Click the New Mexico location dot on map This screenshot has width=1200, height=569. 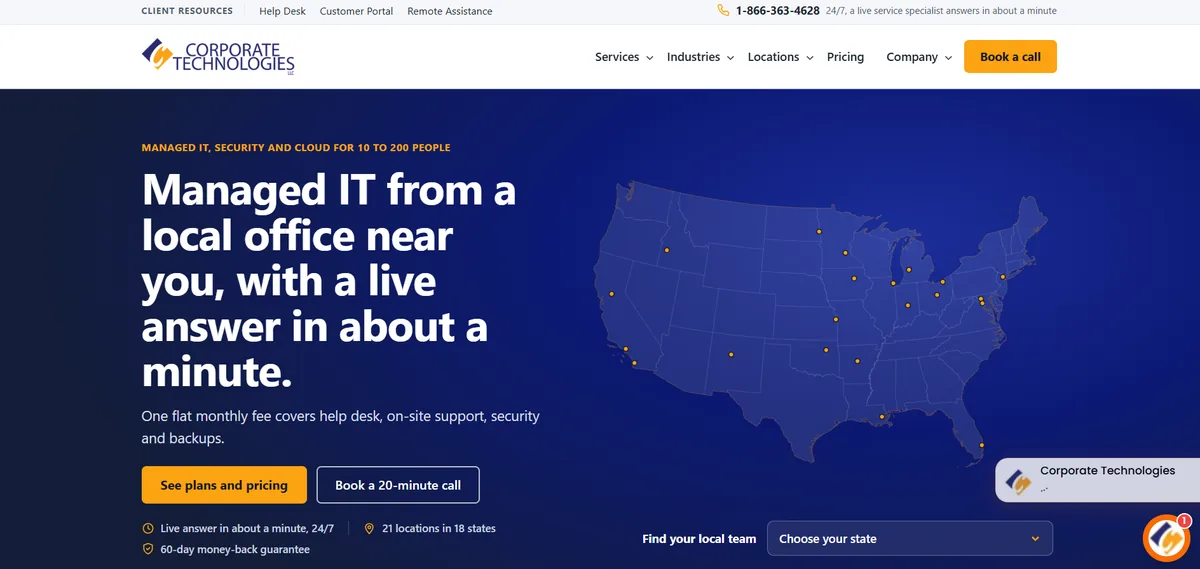tap(731, 354)
